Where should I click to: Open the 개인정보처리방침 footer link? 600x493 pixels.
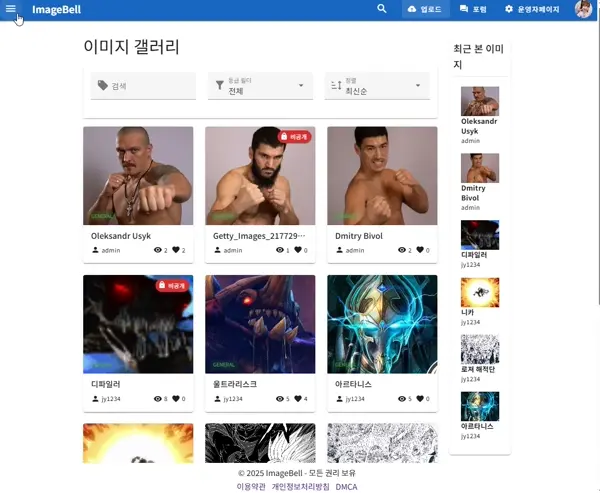tap(300, 487)
